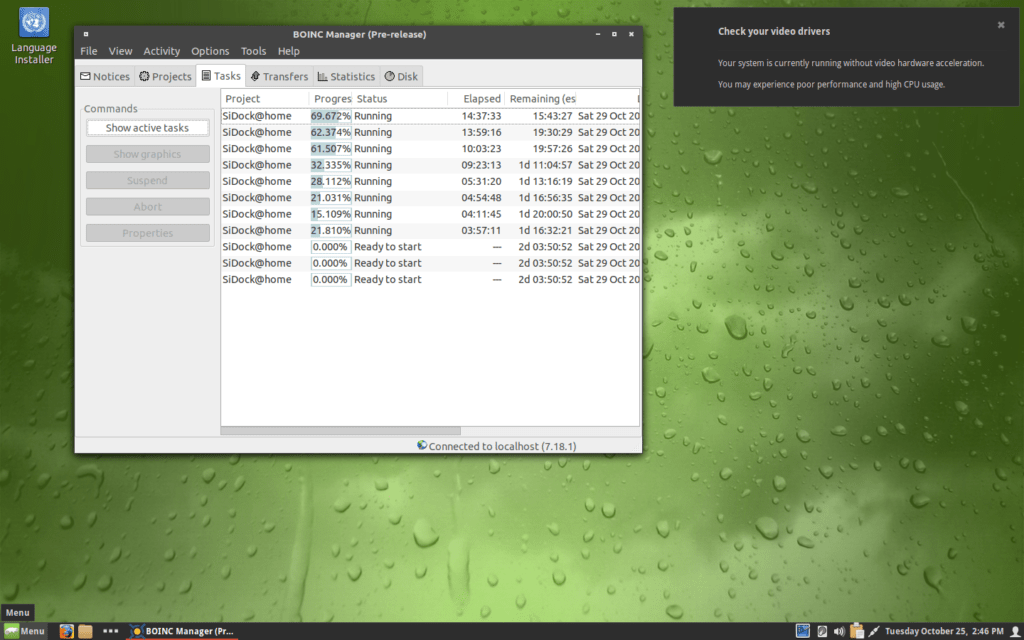Click the 1d 20:00:50 remaining time cell
1024x640 pixels.
coord(545,214)
